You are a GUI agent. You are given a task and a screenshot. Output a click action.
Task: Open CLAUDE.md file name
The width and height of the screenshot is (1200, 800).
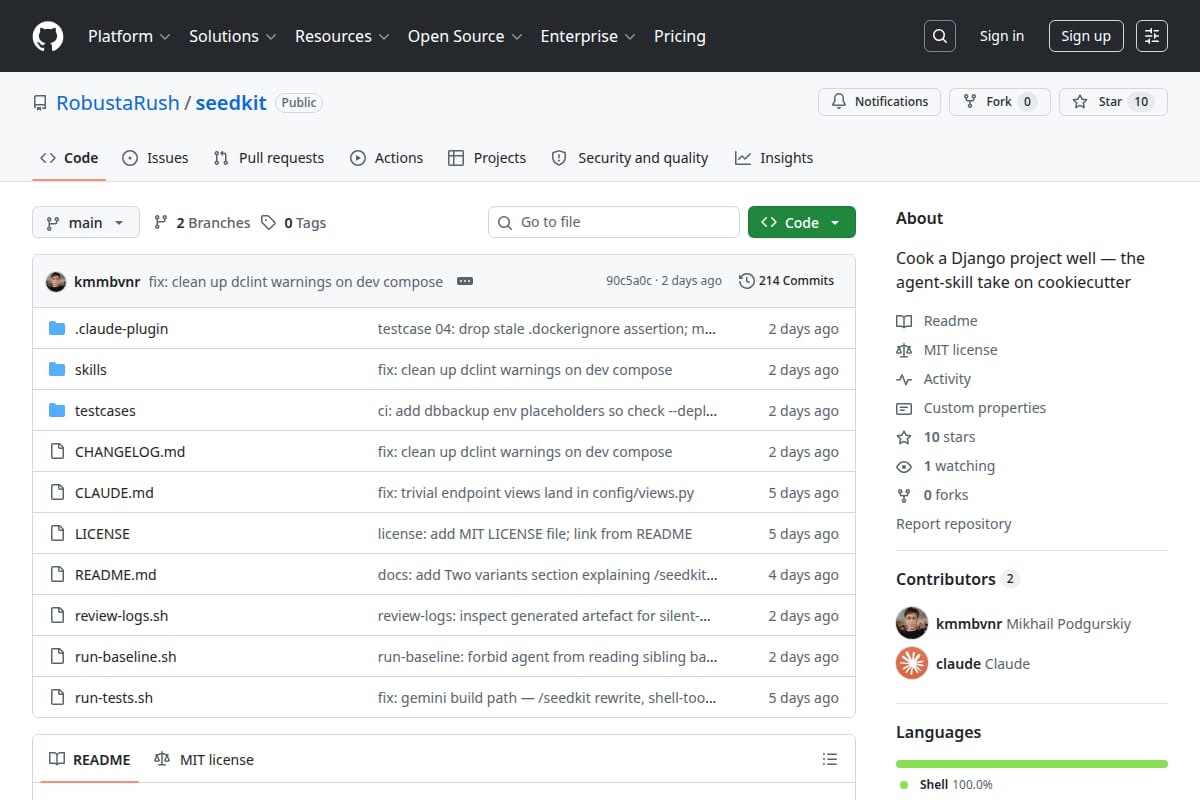click(x=114, y=493)
